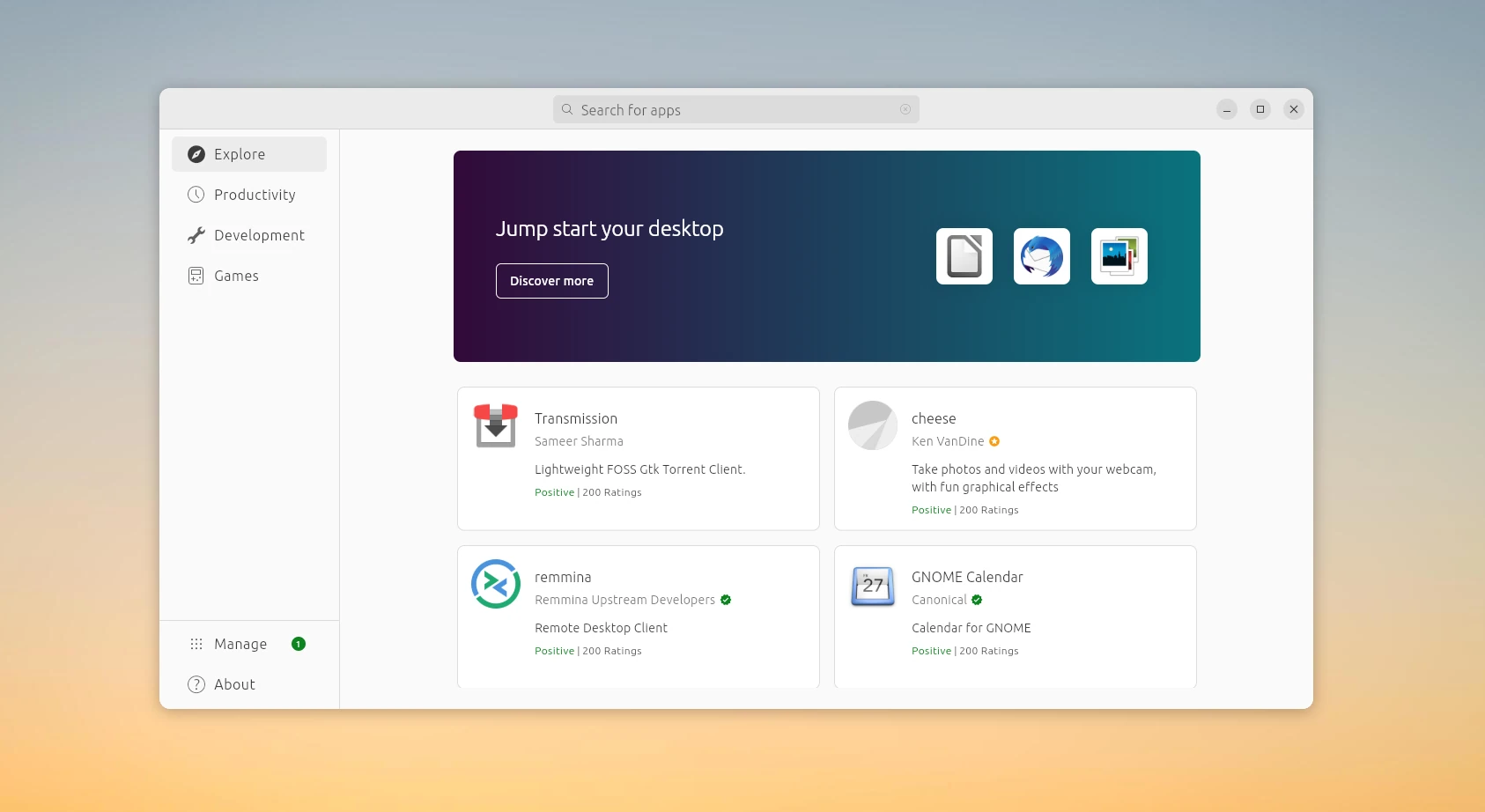Viewport: 1485px width, 812px height.
Task: Open the Productivity category
Action: pos(249,195)
